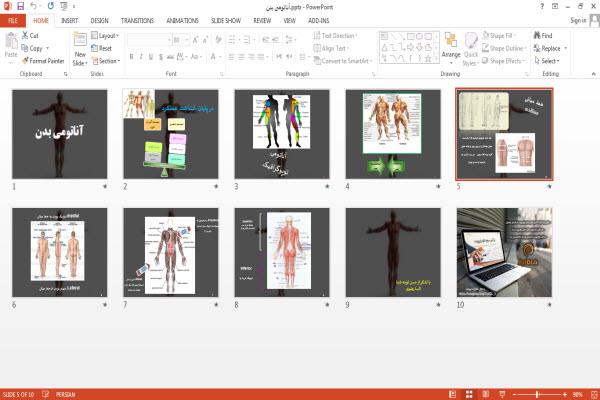Toggle Align Left paragraph button
Image resolution: width=600 pixels, height=400 pixels.
[x=232, y=57]
